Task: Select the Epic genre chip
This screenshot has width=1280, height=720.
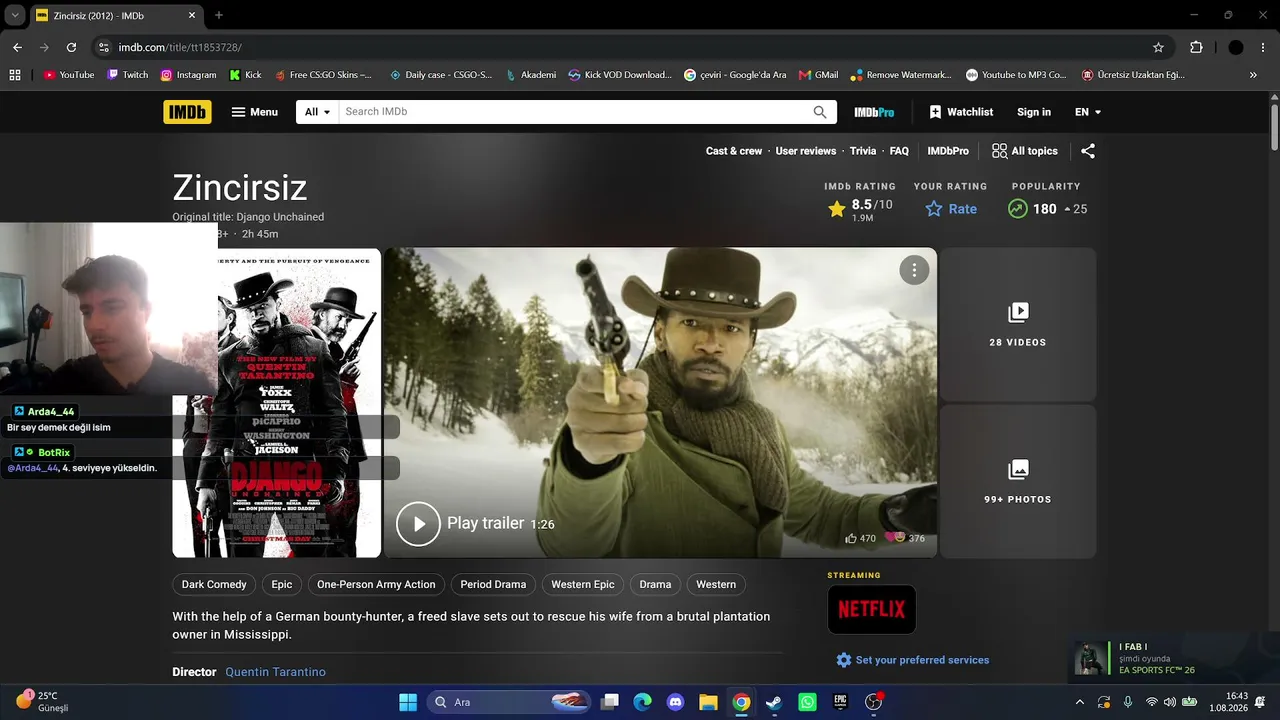Action: 282,584
